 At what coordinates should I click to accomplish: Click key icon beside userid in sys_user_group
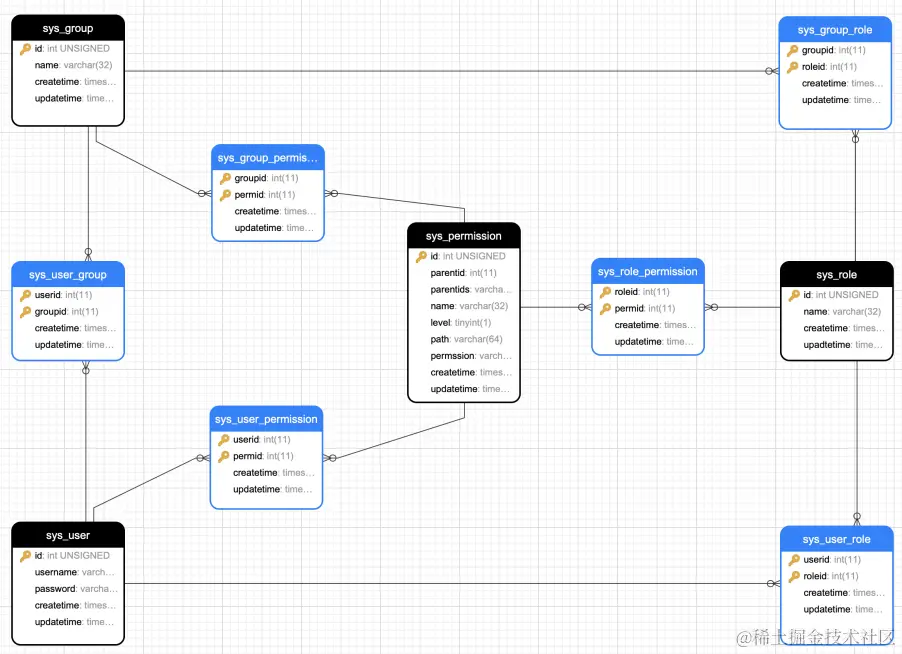[25, 295]
